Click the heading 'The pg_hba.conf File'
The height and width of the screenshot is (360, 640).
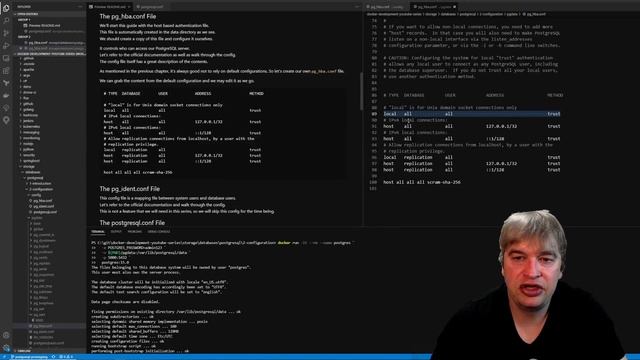[x=128, y=16]
